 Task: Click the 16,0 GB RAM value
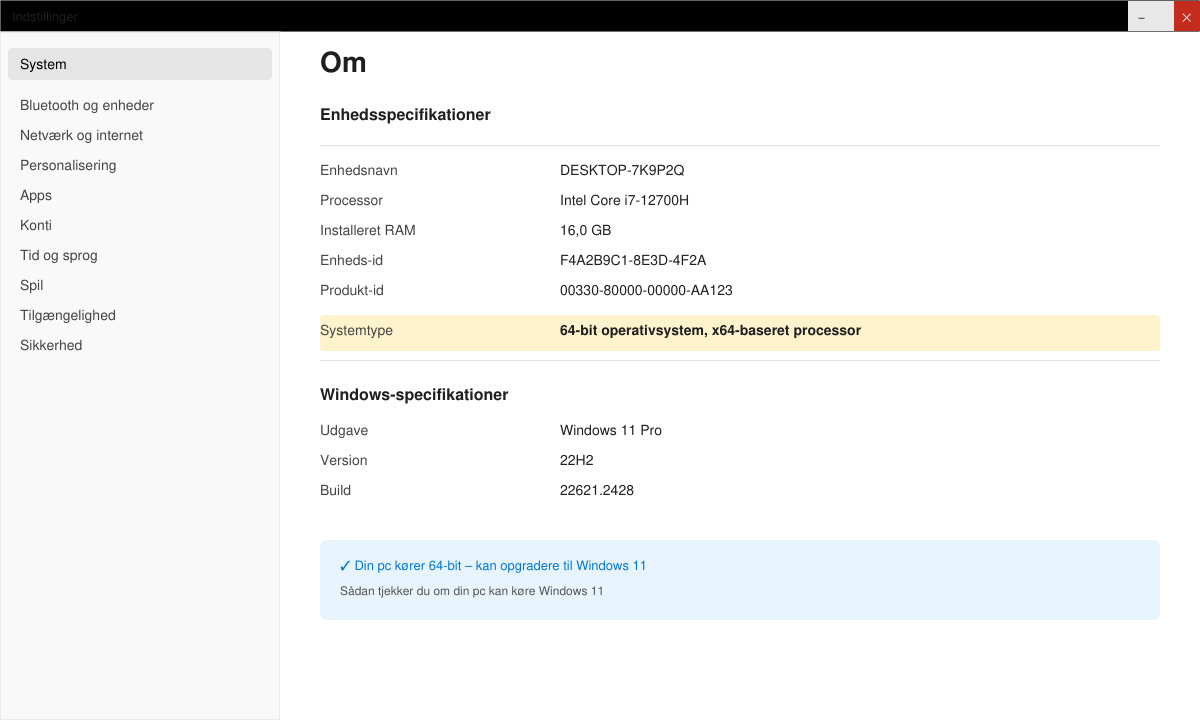[x=585, y=230]
